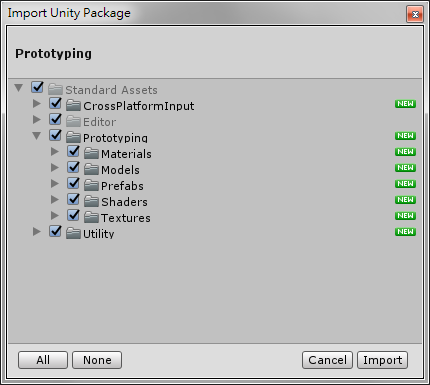Select the 'Editor' folder label
Screen dimensions: 430x385
pos(100,122)
